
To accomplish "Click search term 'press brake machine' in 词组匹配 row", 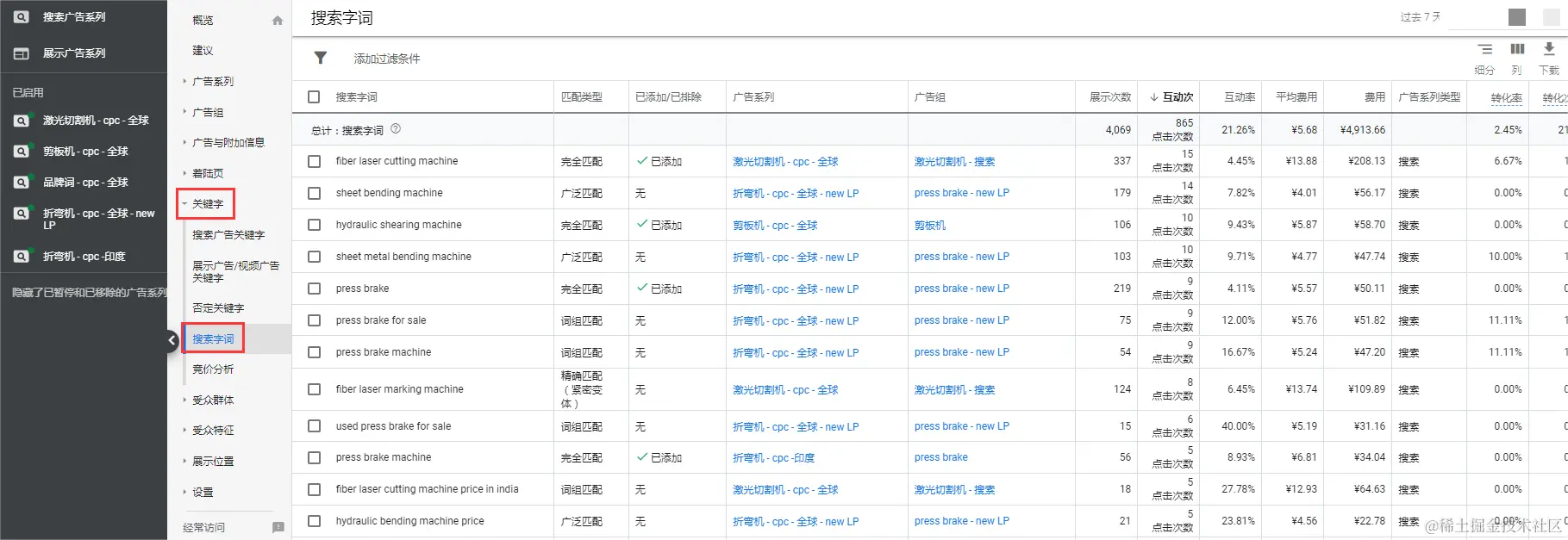I will coord(384,352).
